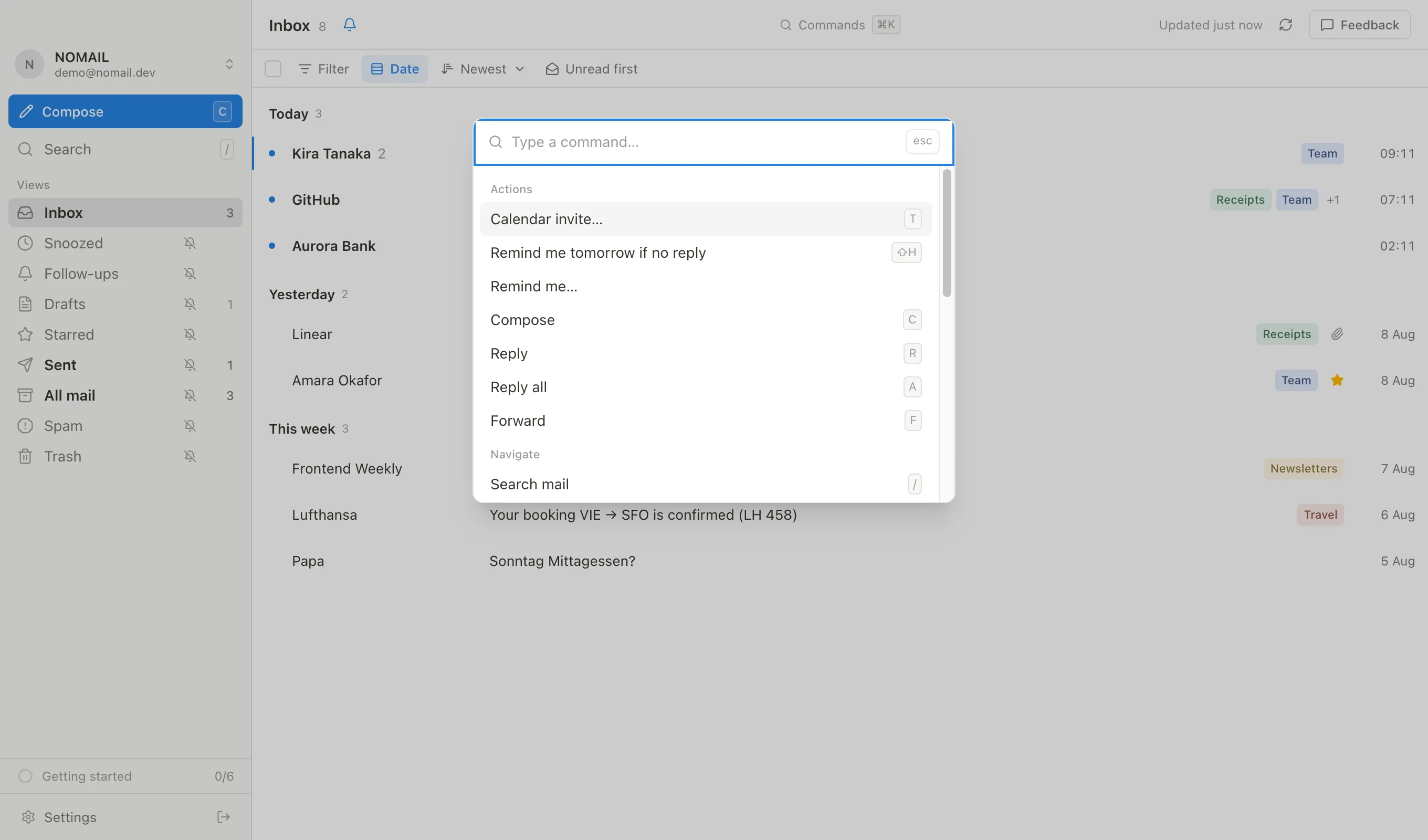
Task: Open the Amara Okafor email
Action: click(840, 381)
